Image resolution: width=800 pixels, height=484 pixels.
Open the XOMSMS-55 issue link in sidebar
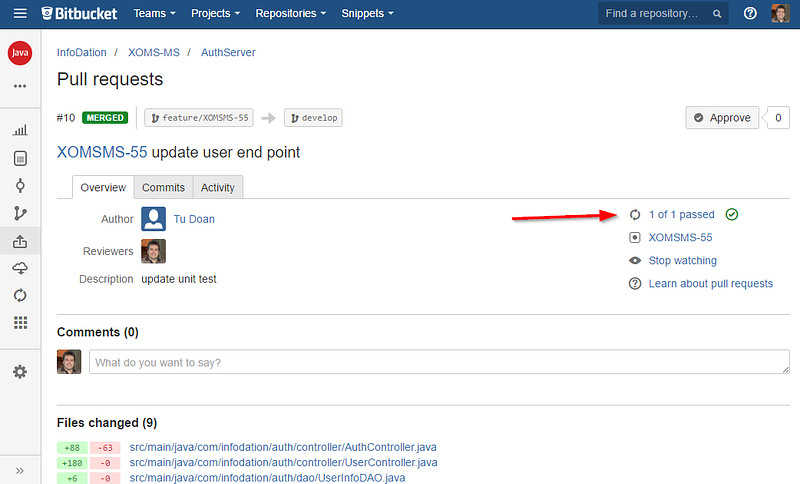tap(680, 238)
